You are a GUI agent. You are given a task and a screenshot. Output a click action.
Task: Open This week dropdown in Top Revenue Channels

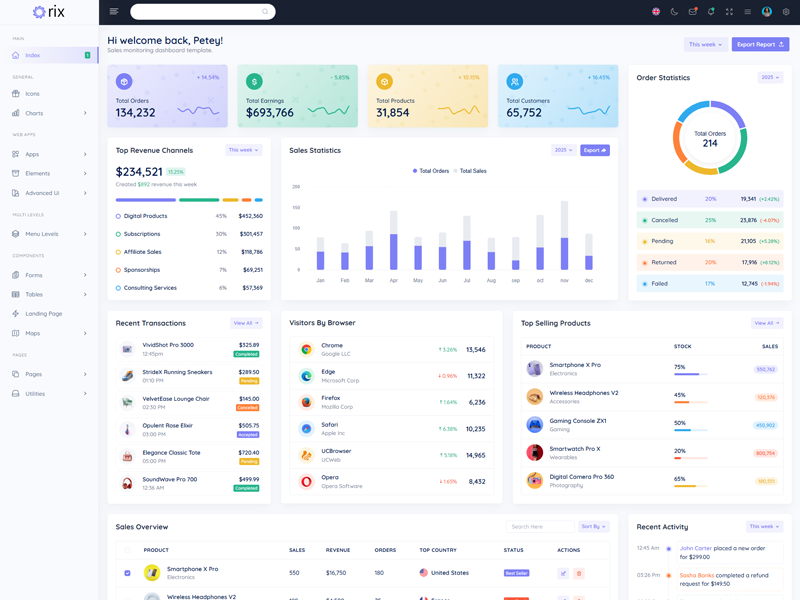click(x=243, y=150)
